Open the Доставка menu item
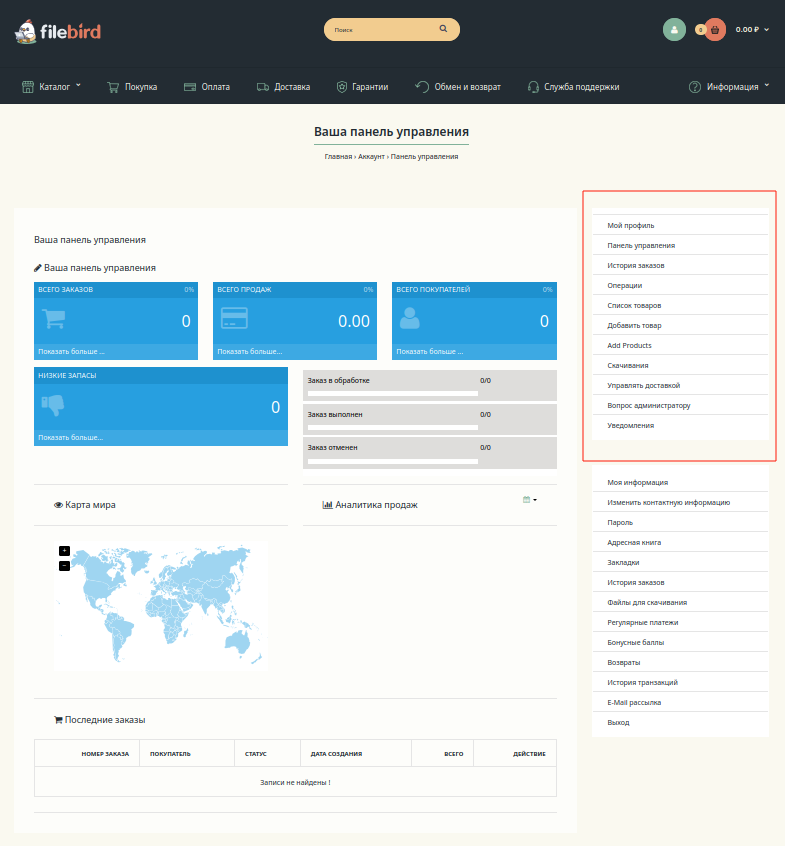Viewport: 785px width, 846px height. 283,87
